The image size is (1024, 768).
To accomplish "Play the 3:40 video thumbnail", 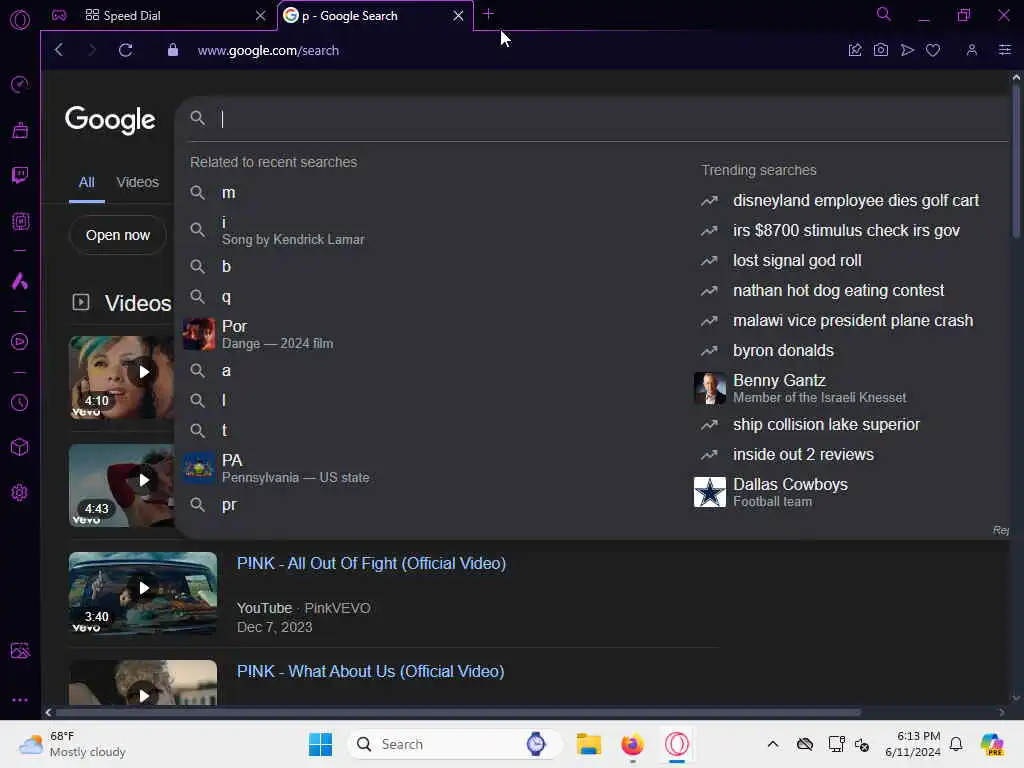I will (x=143, y=593).
